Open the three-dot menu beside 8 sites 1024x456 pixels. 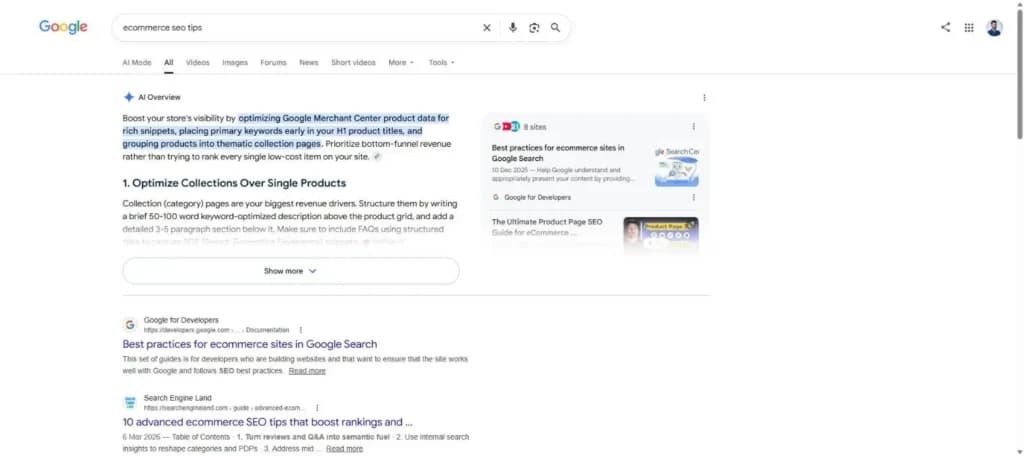pos(694,127)
